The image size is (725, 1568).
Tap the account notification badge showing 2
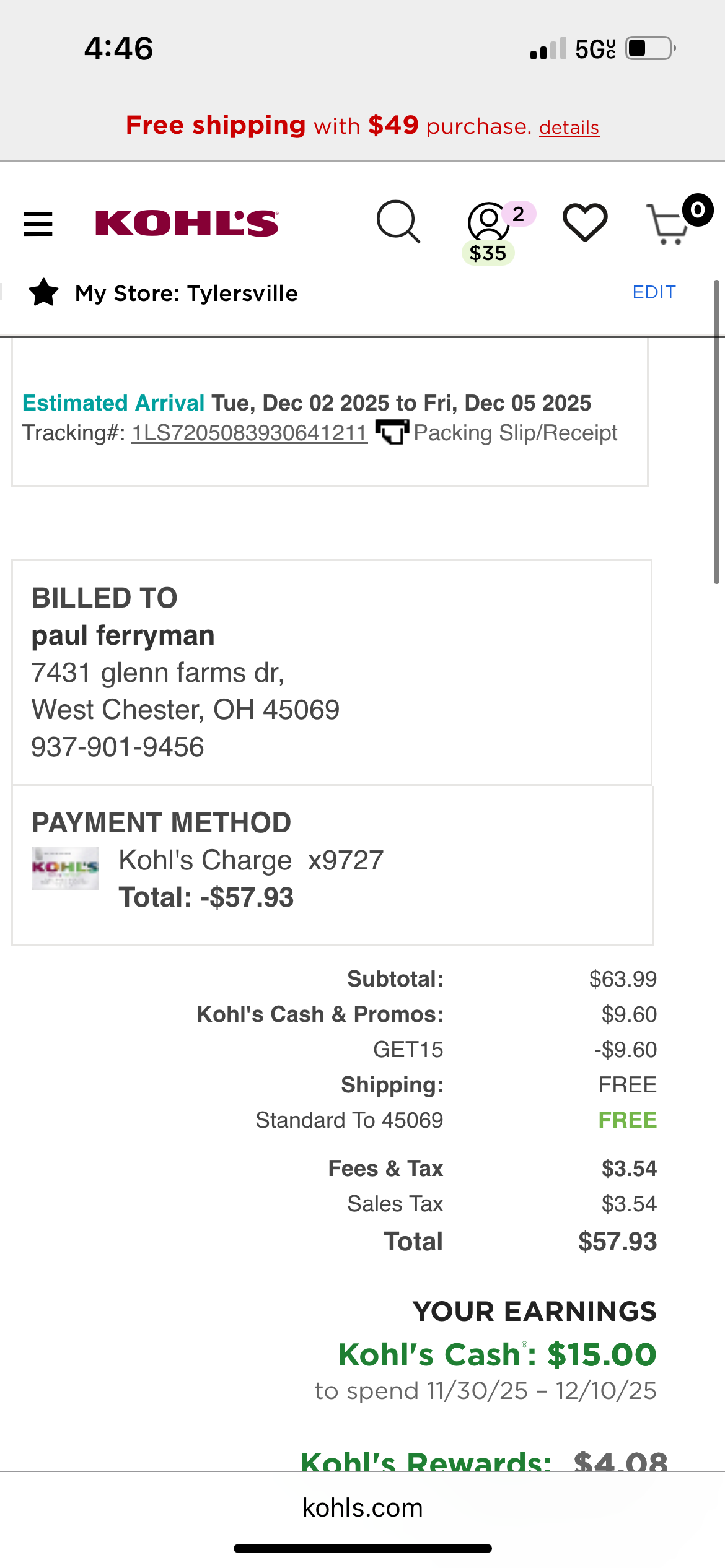tap(519, 214)
